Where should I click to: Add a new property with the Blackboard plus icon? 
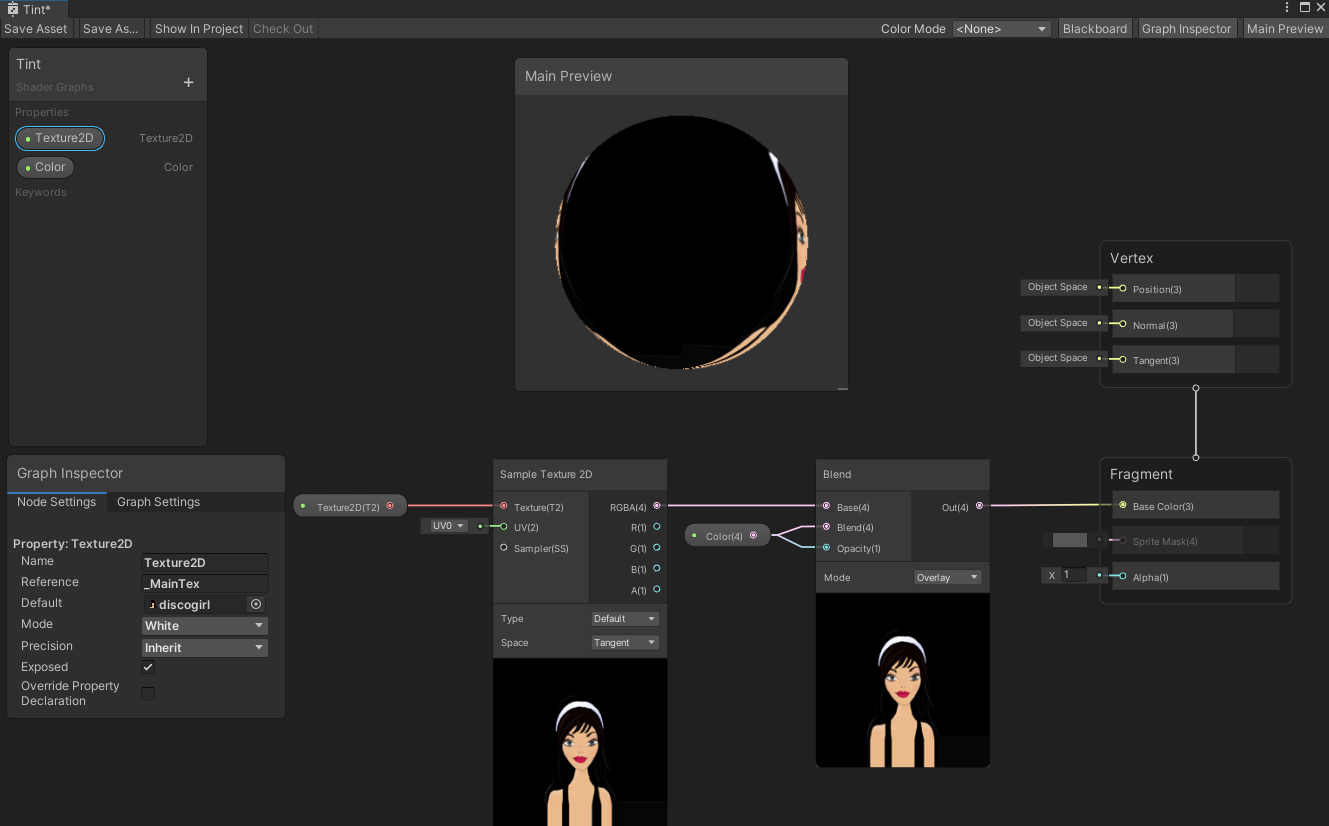pos(187,83)
